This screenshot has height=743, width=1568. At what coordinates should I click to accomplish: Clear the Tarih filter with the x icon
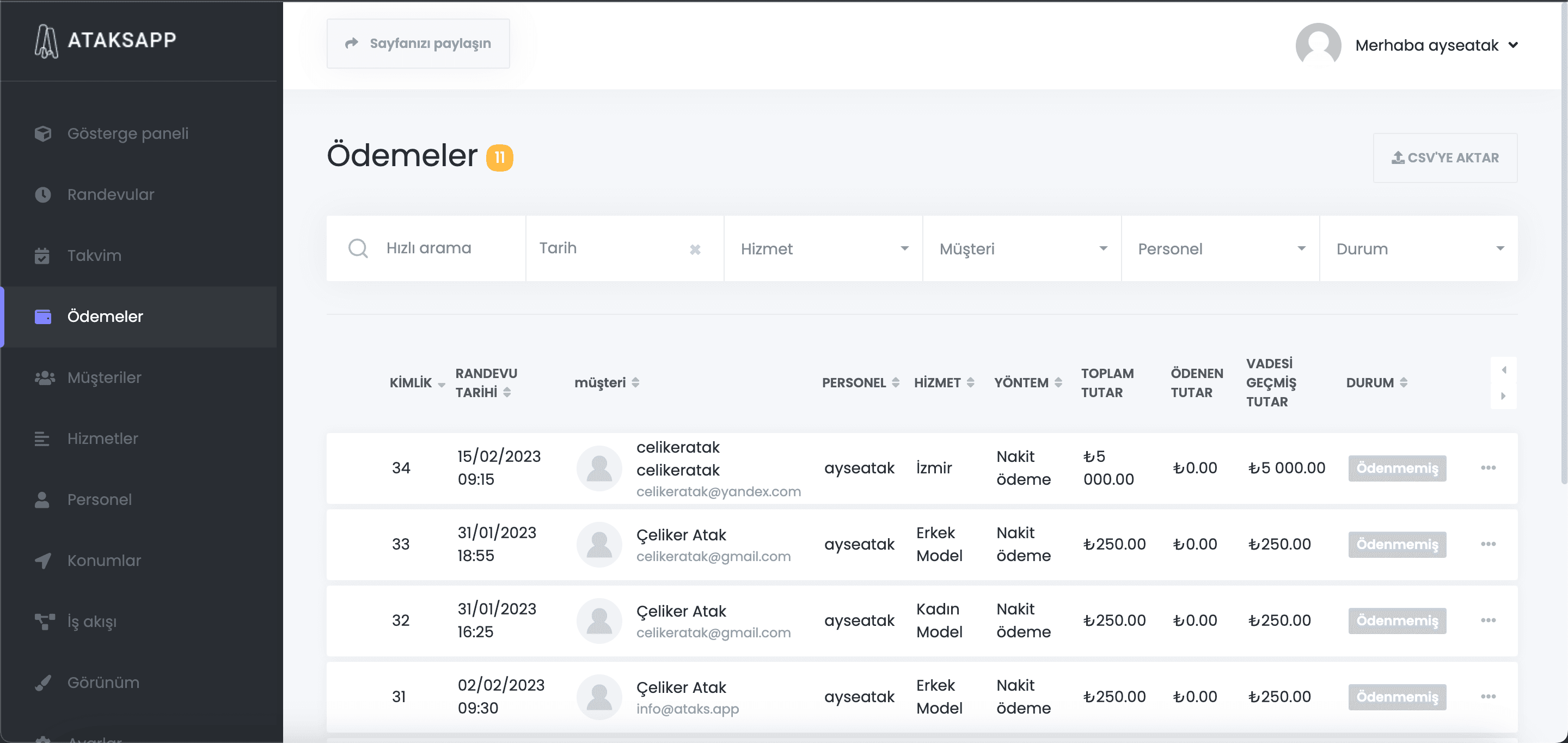coord(695,249)
